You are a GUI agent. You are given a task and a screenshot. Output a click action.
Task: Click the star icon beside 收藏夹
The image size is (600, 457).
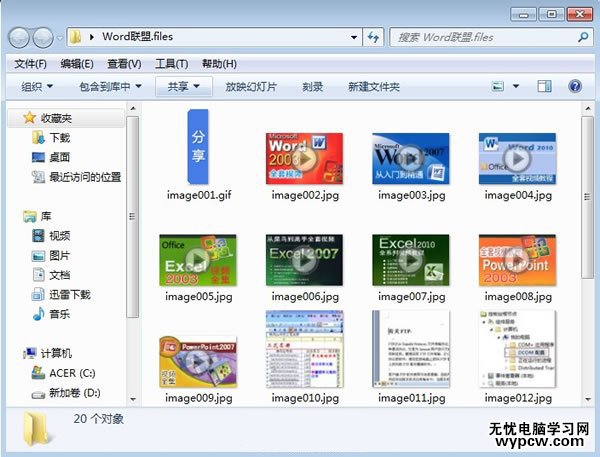[29, 118]
